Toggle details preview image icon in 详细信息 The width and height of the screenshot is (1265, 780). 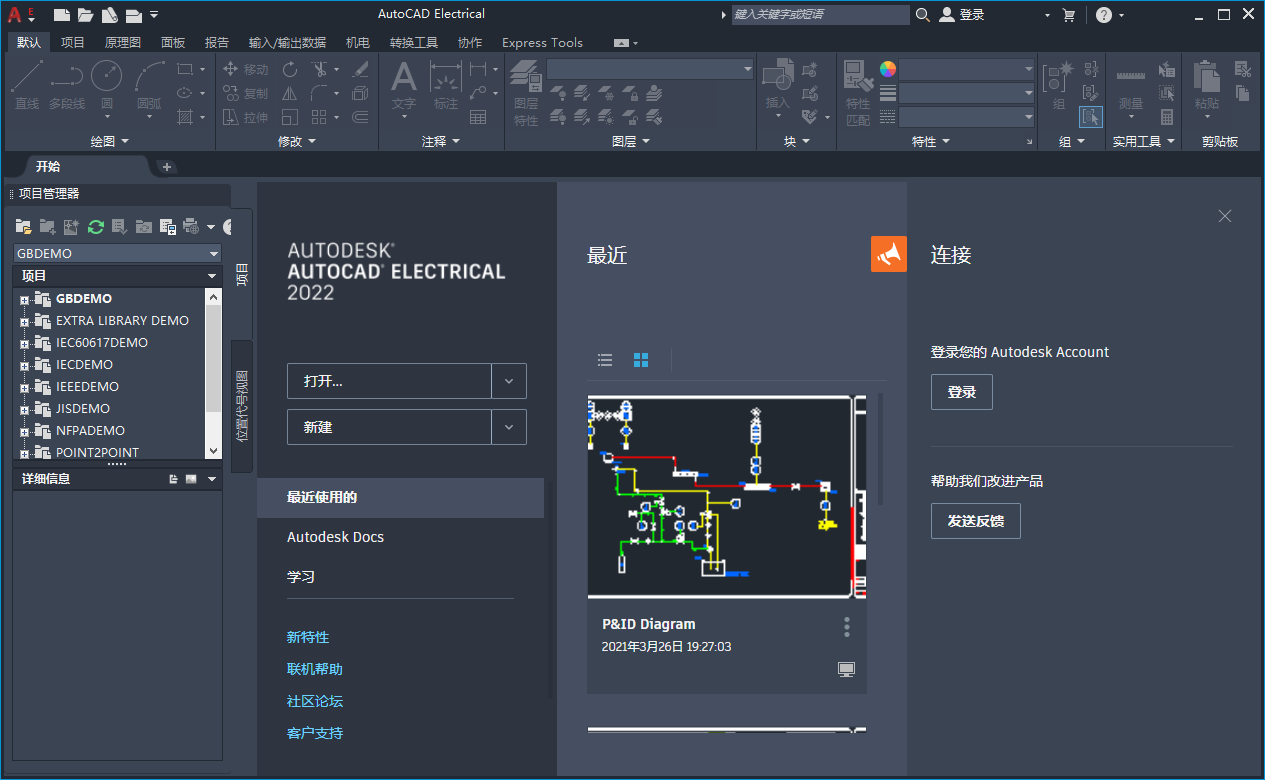(x=191, y=479)
